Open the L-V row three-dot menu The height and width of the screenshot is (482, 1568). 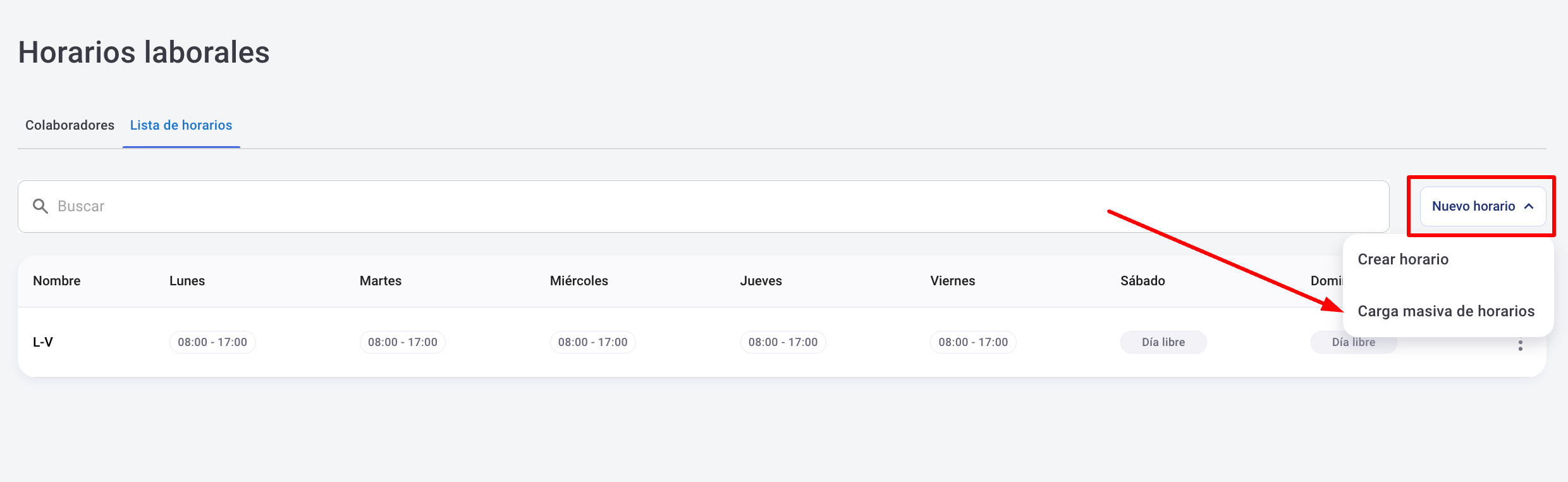1520,345
